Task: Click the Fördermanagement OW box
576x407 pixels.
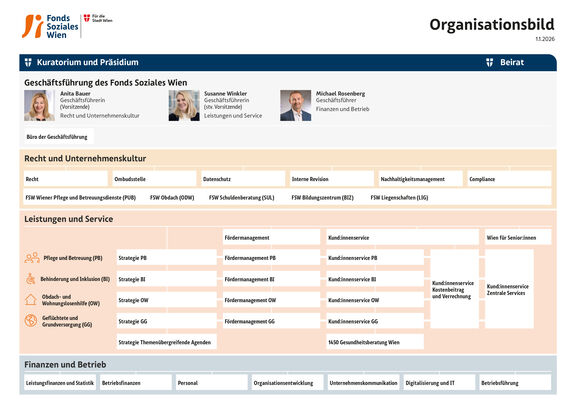Action: point(271,300)
